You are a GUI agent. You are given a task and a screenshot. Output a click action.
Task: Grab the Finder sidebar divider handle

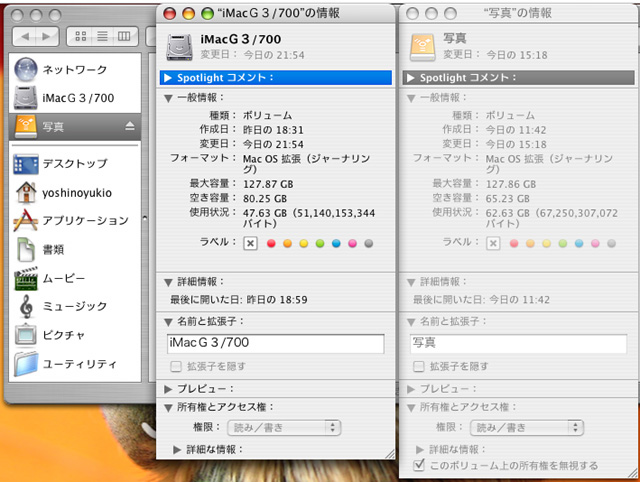tap(145, 218)
